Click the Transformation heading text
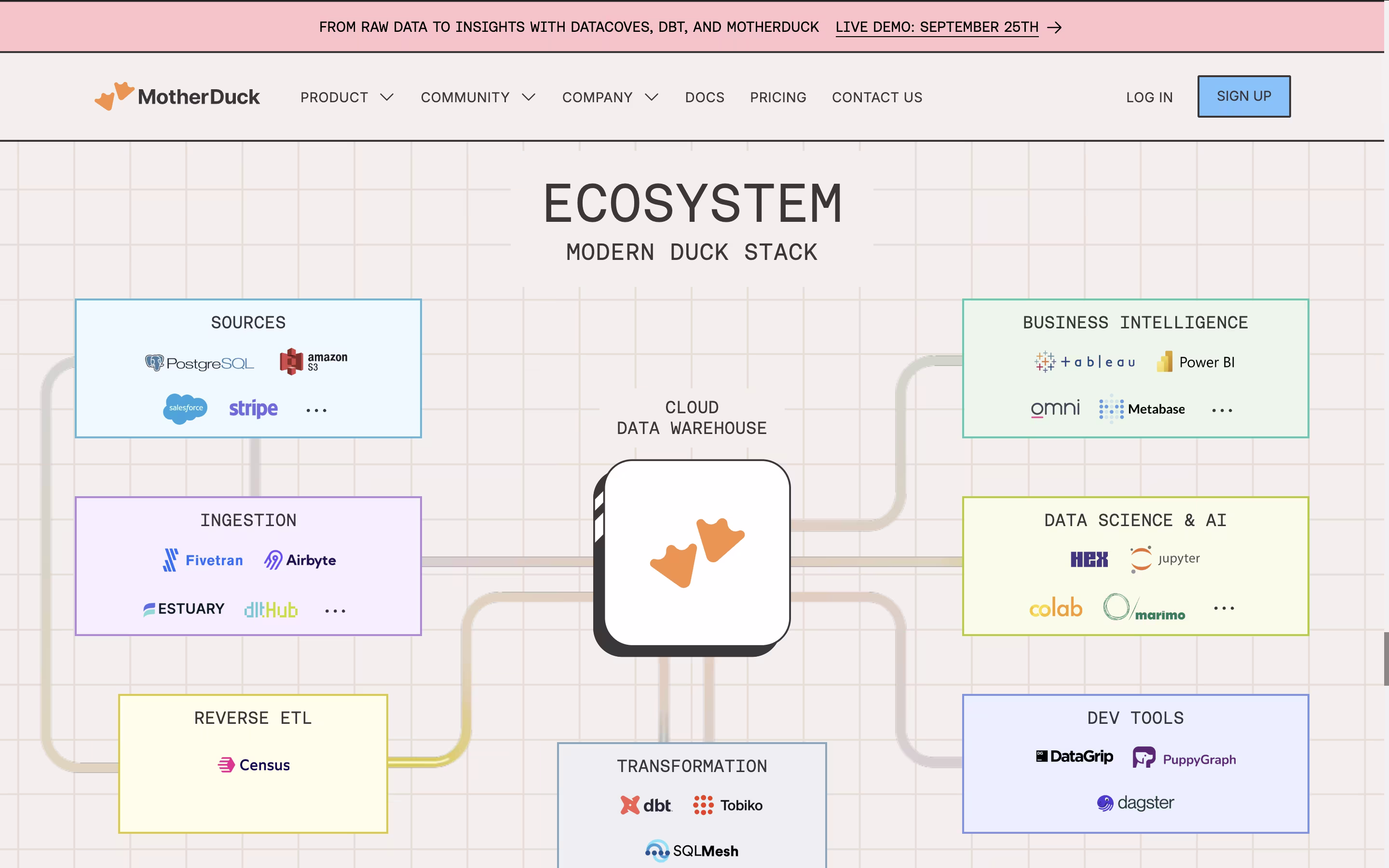 pyautogui.click(x=692, y=766)
